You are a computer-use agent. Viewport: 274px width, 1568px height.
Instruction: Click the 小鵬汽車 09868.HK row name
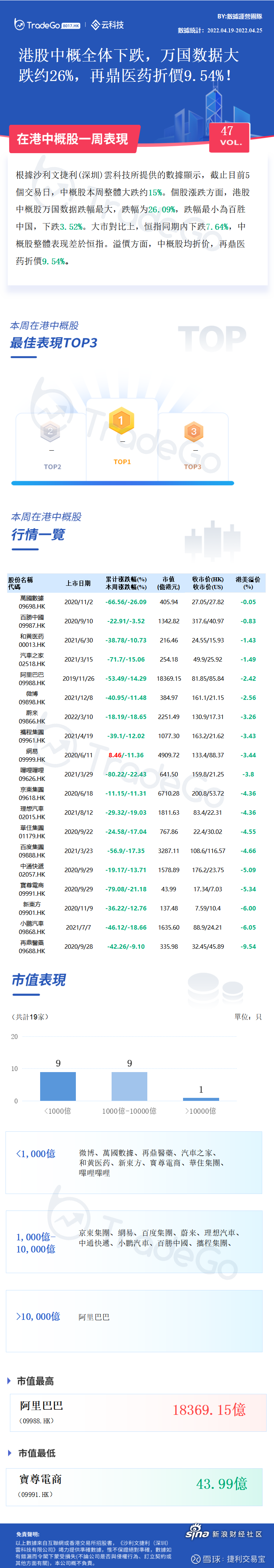[32, 927]
